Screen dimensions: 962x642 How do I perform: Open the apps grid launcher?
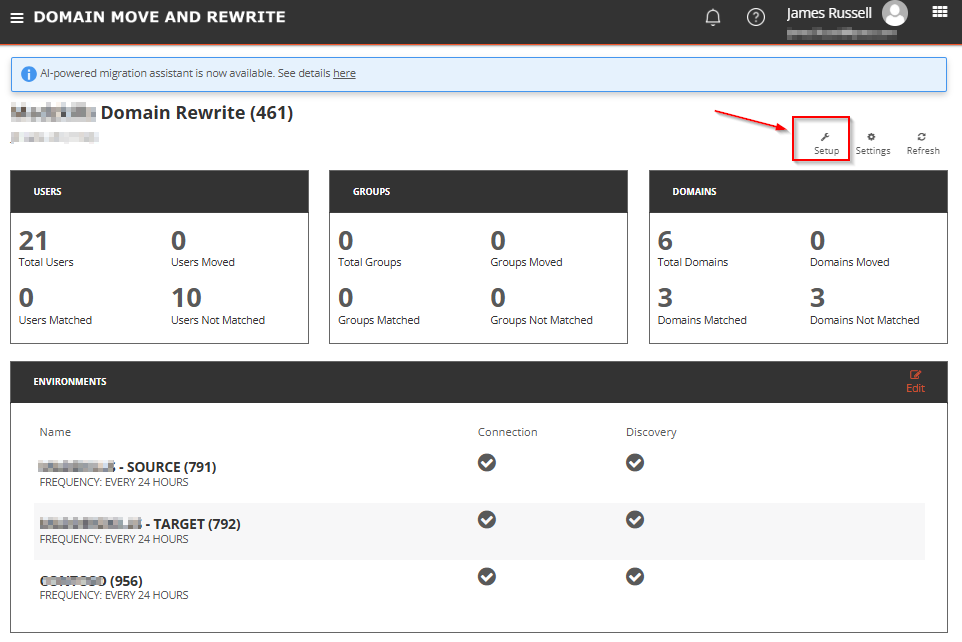tap(939, 12)
